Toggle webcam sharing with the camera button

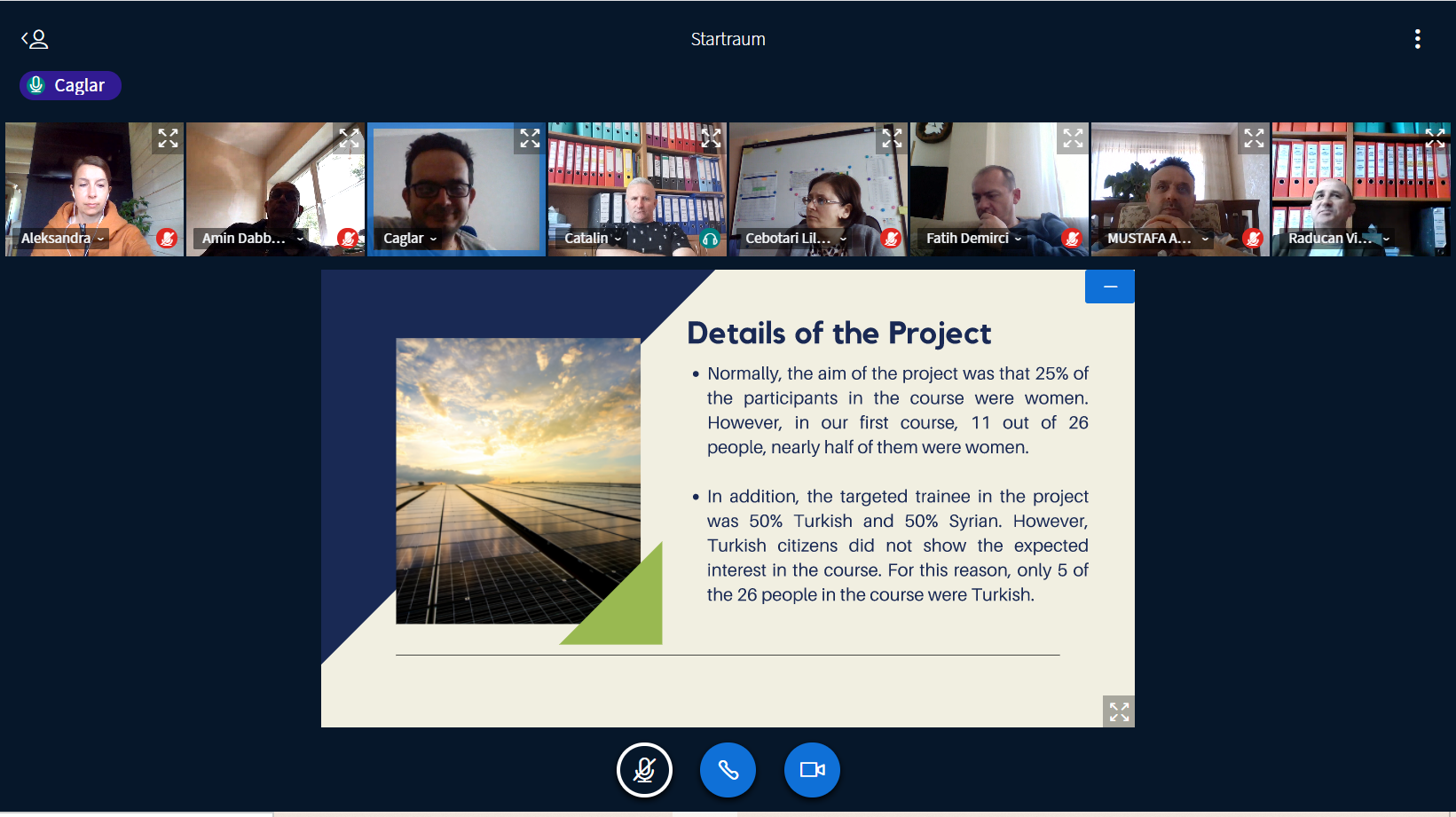(x=812, y=770)
